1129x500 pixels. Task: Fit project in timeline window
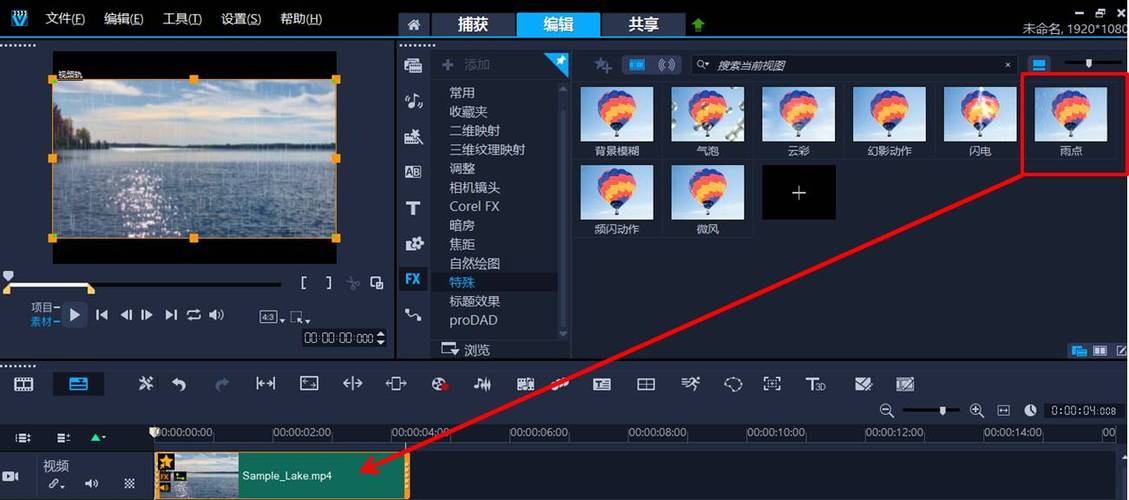coord(1004,410)
